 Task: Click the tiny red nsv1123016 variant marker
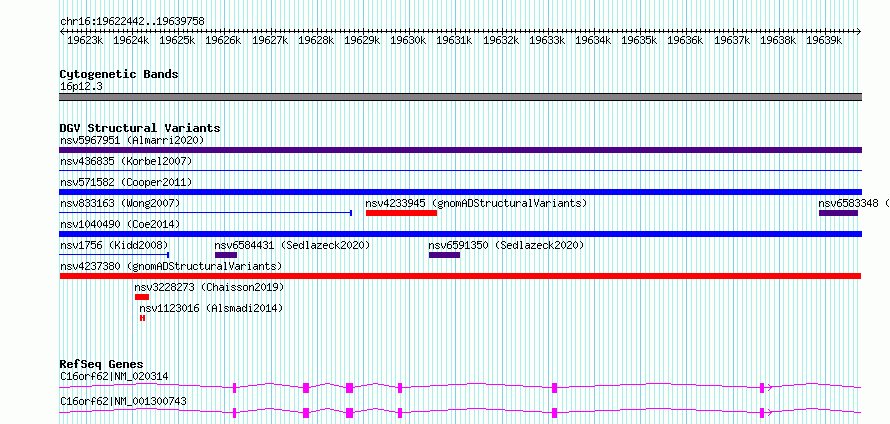pos(142,318)
